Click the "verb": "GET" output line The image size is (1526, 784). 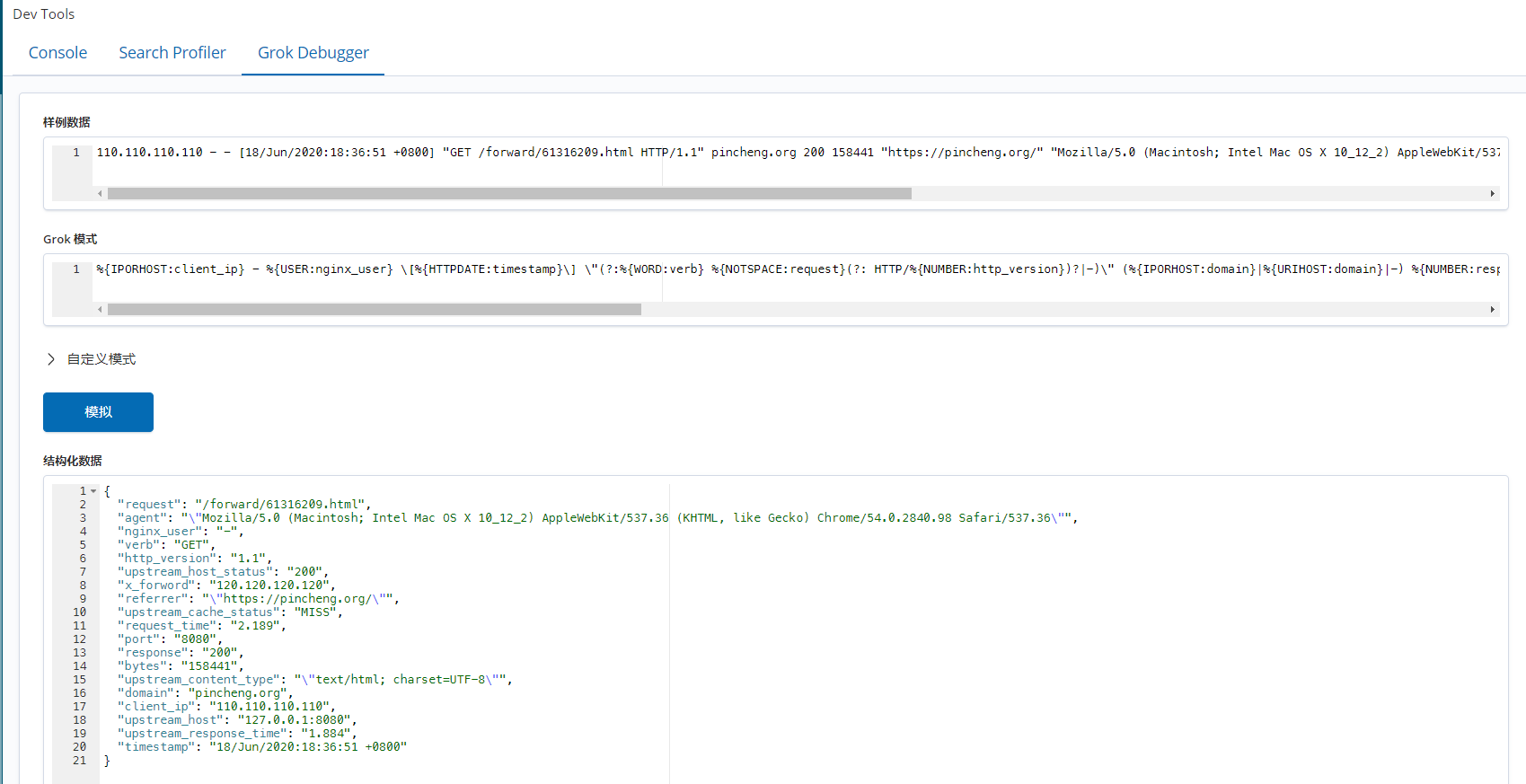(166, 545)
